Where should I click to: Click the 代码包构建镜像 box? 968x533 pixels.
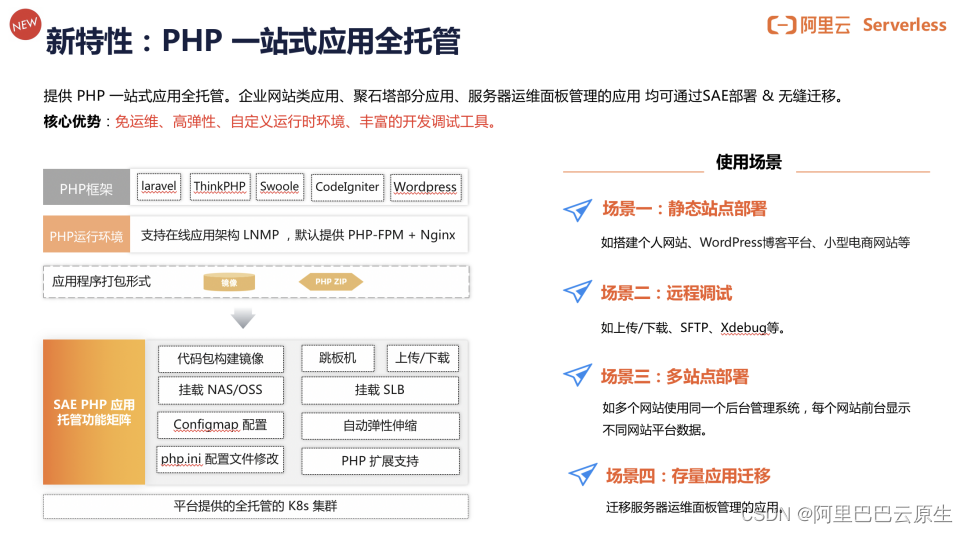(x=220, y=359)
